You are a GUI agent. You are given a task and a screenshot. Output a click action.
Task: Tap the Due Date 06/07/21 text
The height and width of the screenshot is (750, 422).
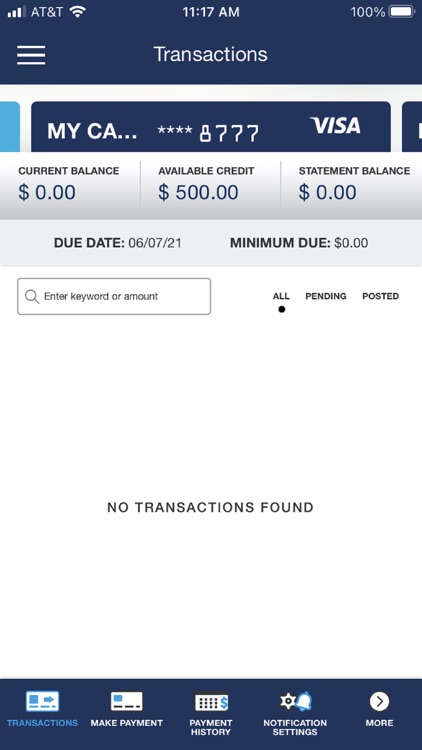click(x=118, y=243)
